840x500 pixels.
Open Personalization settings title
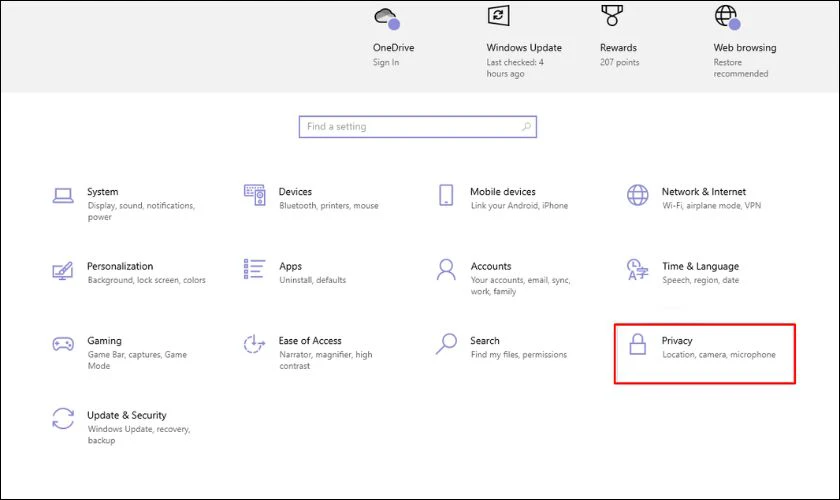pos(120,266)
